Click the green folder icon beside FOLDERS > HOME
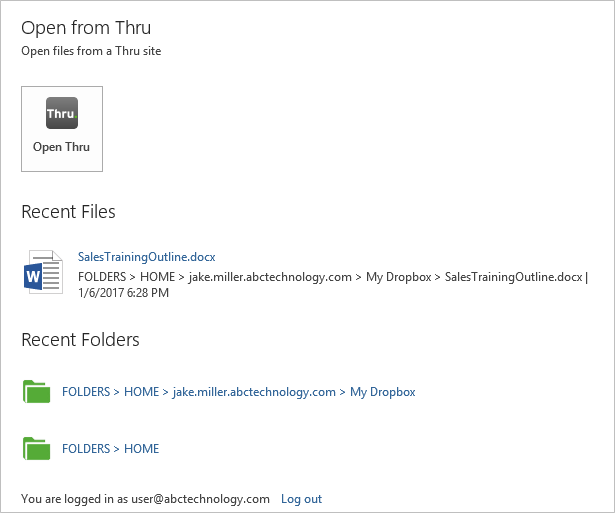 pos(36,448)
